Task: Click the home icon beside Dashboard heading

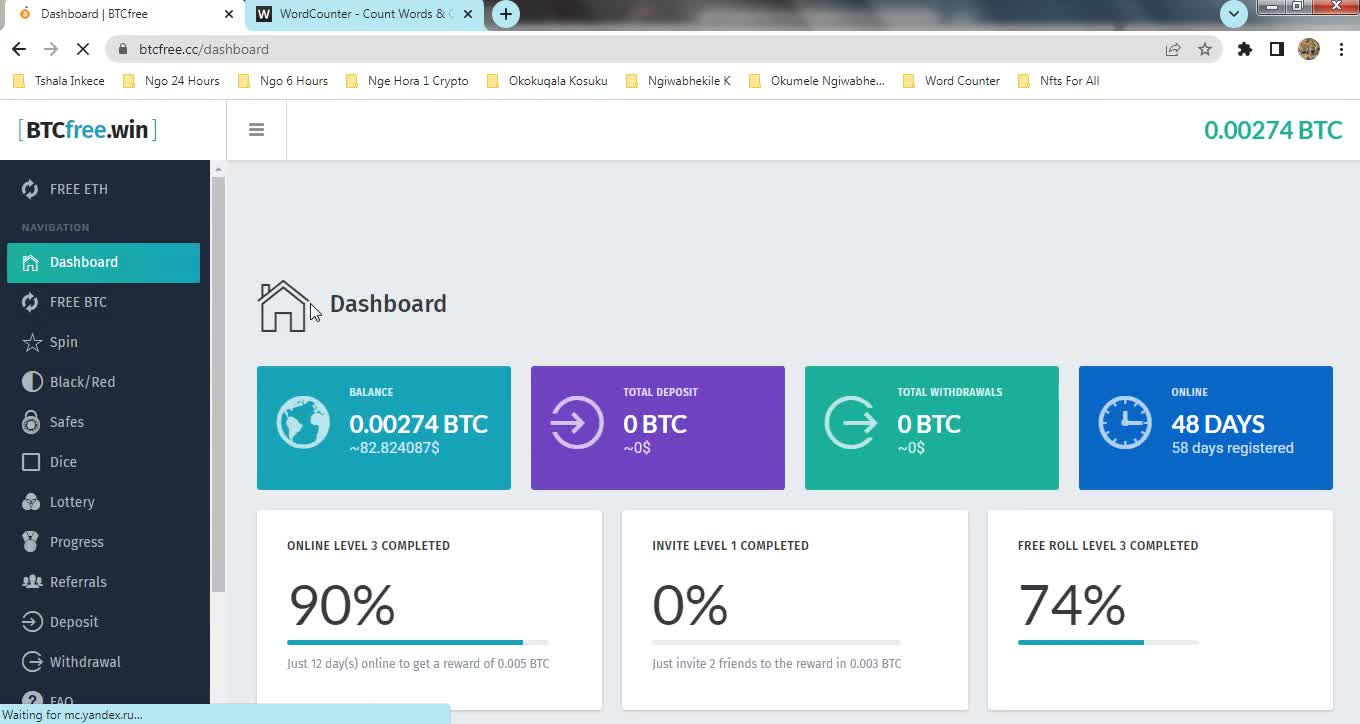Action: point(284,306)
